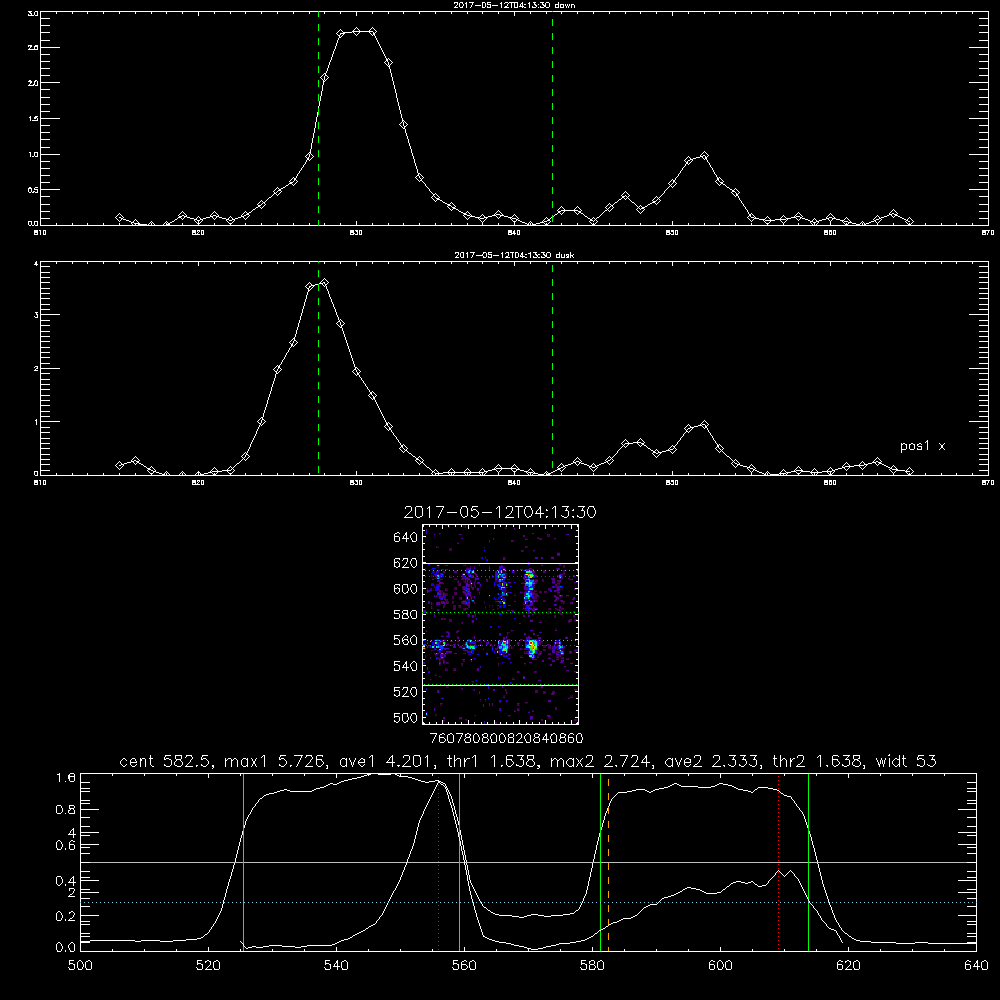
Task: Click the x-axis numbers row beneath spectral image
Action: tap(507, 739)
